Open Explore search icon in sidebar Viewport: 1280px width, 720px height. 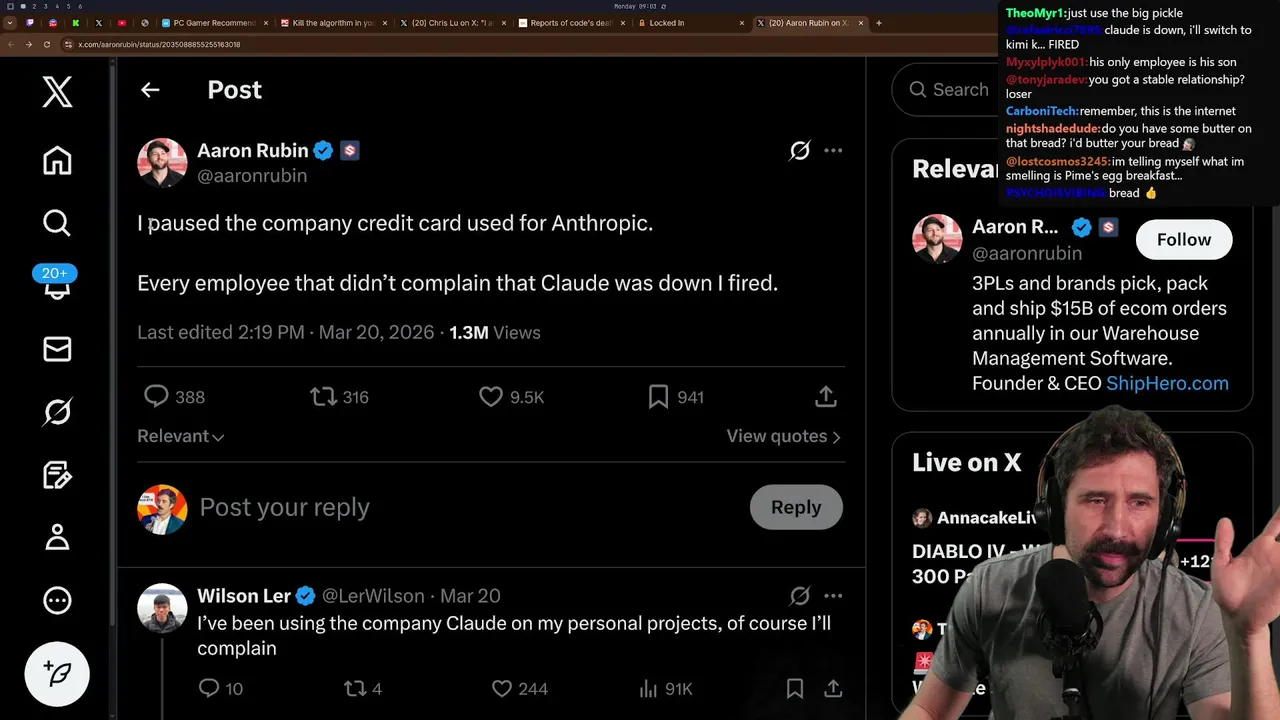coord(57,222)
